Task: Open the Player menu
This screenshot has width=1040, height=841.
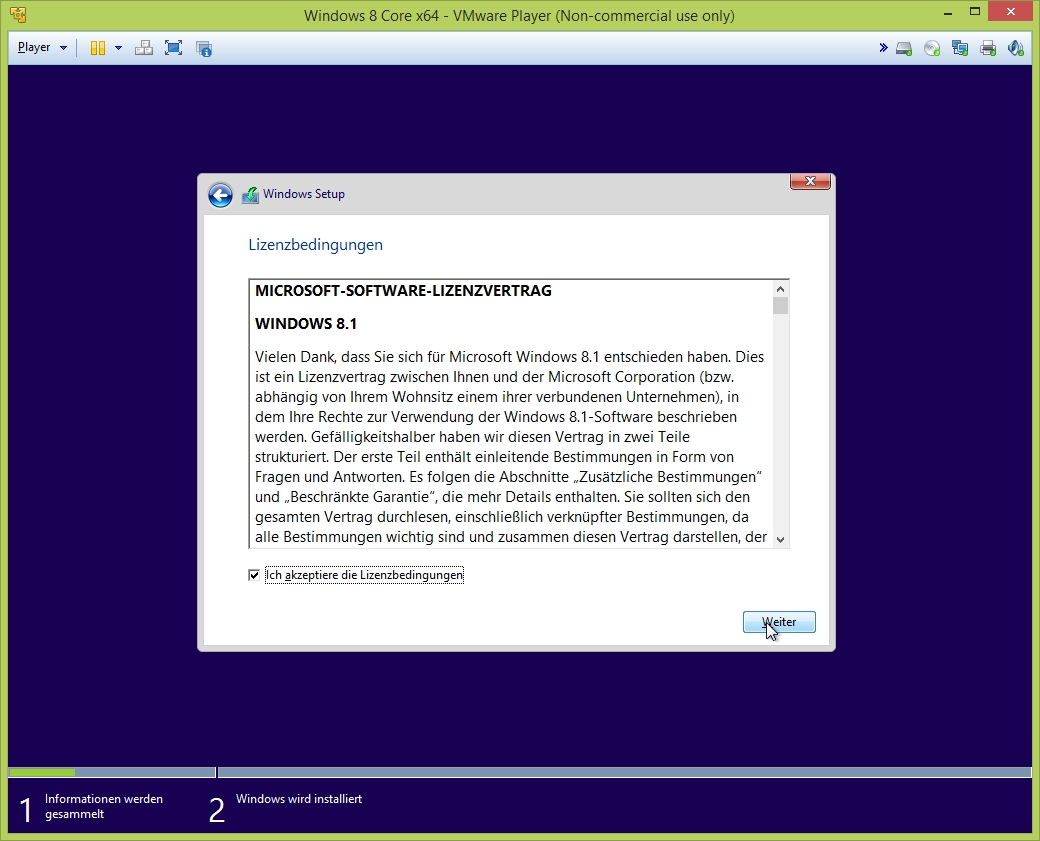Action: tap(42, 48)
